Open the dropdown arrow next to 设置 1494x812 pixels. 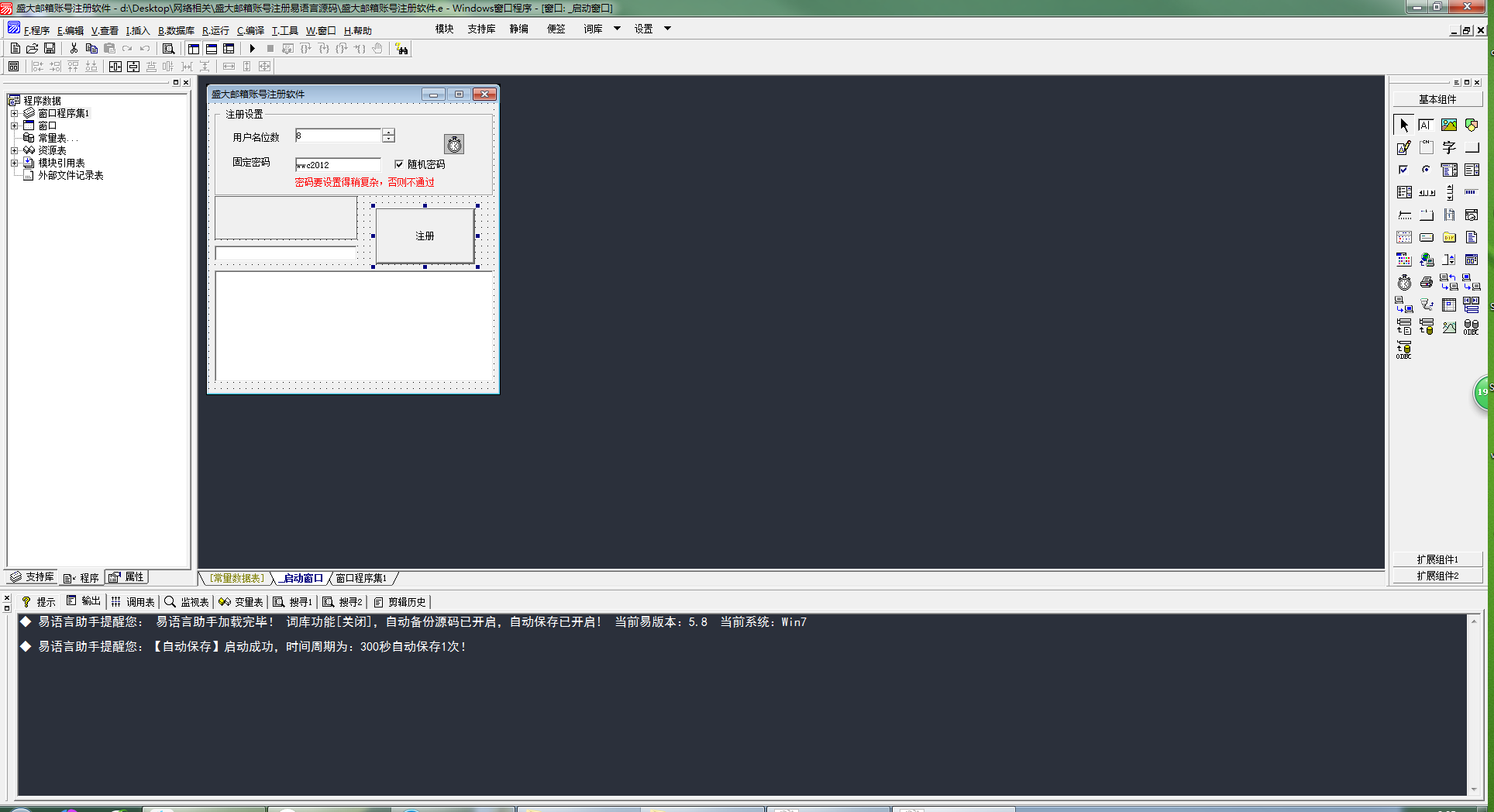click(x=667, y=29)
